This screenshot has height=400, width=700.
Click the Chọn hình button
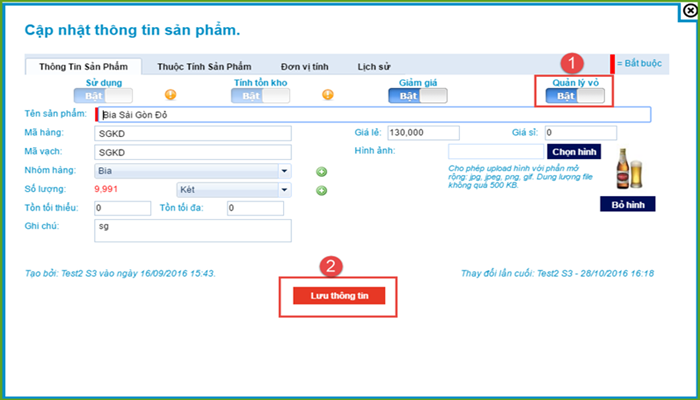(x=574, y=152)
